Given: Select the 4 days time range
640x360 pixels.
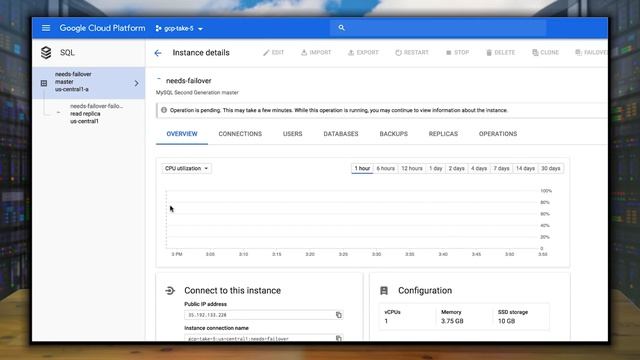Looking at the screenshot, I should (479, 169).
